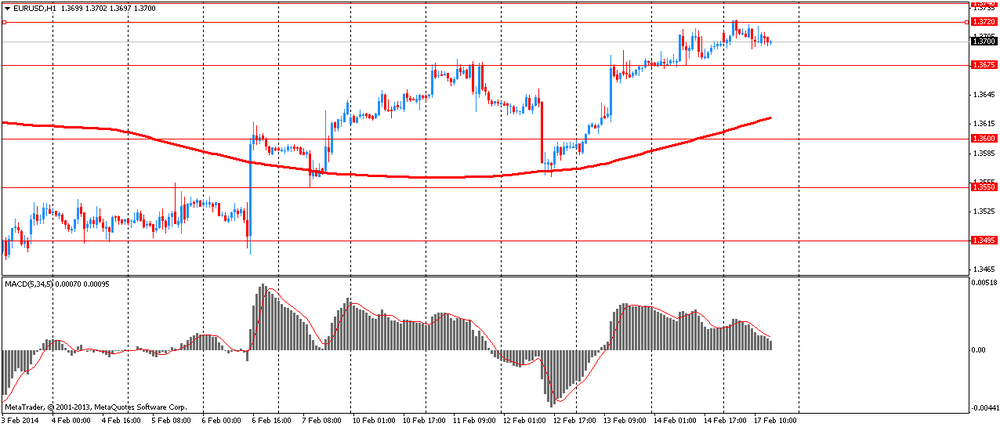
Task: Select the horizontal line at 1.3550
Action: pyautogui.click(x=485, y=187)
